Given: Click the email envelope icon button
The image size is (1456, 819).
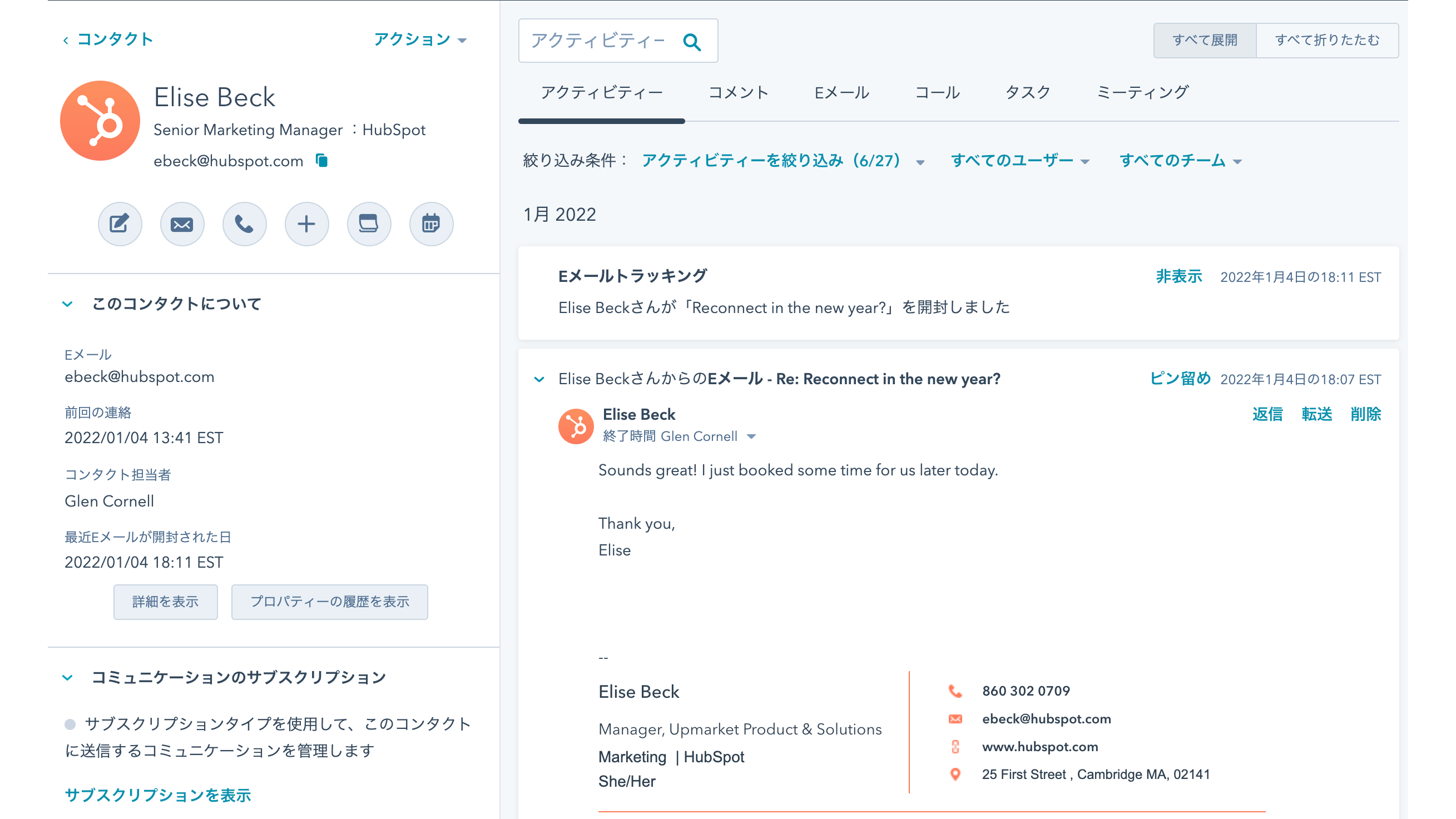Looking at the screenshot, I should click(x=182, y=224).
